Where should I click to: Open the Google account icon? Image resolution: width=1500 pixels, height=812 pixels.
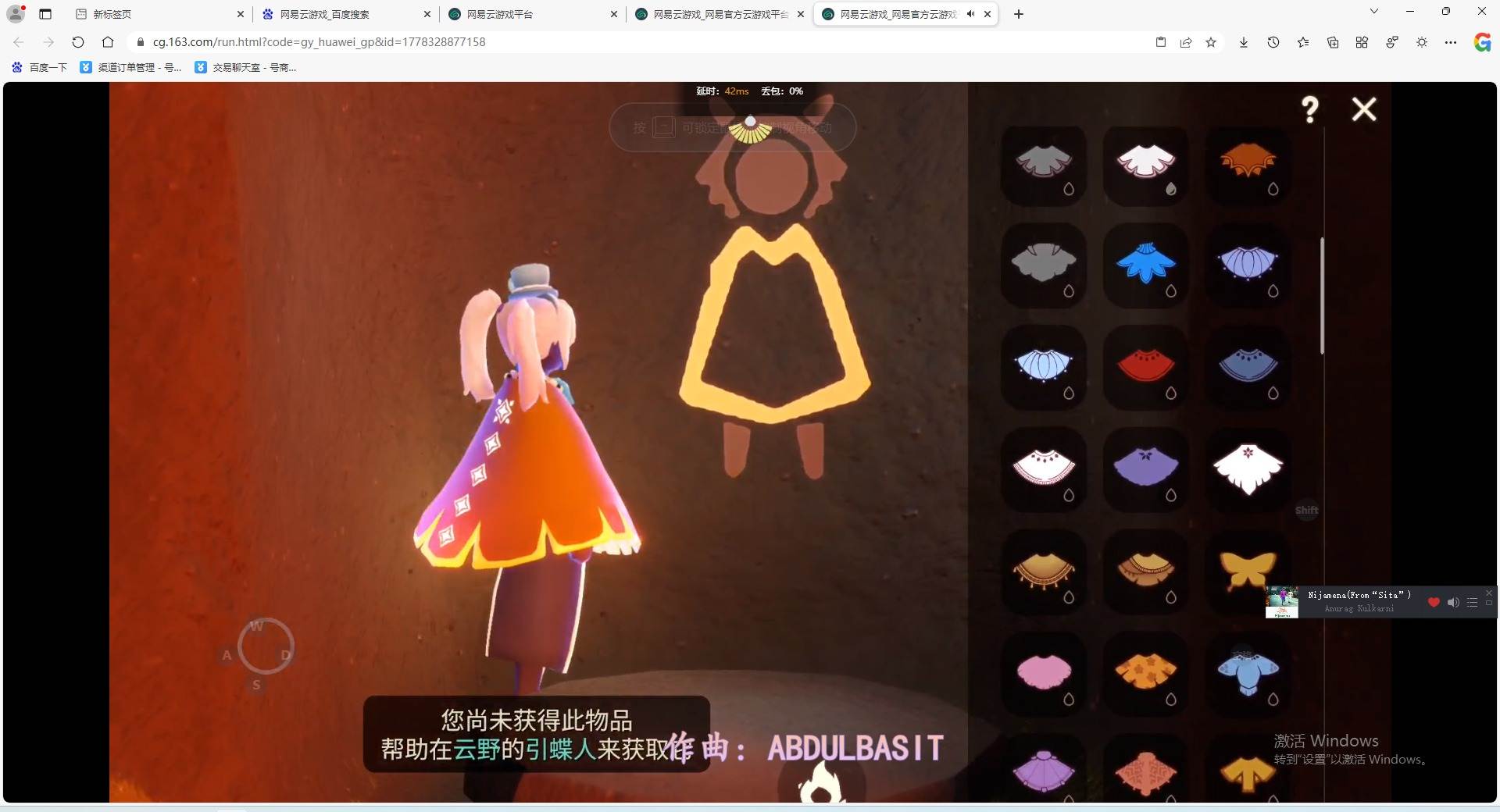[1482, 42]
